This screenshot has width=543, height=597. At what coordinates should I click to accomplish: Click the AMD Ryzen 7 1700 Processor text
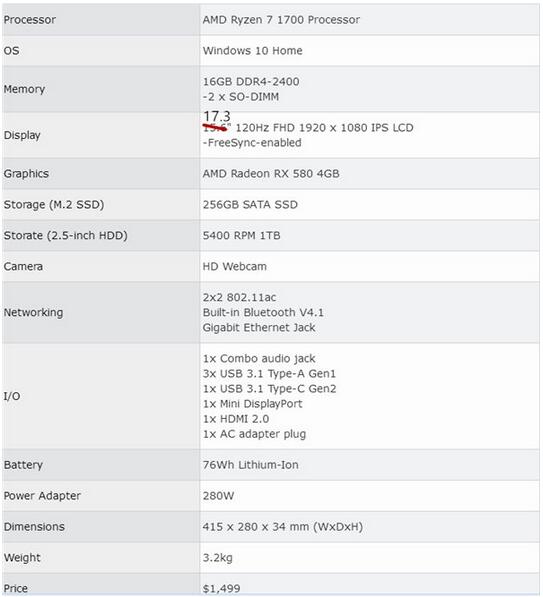281,20
